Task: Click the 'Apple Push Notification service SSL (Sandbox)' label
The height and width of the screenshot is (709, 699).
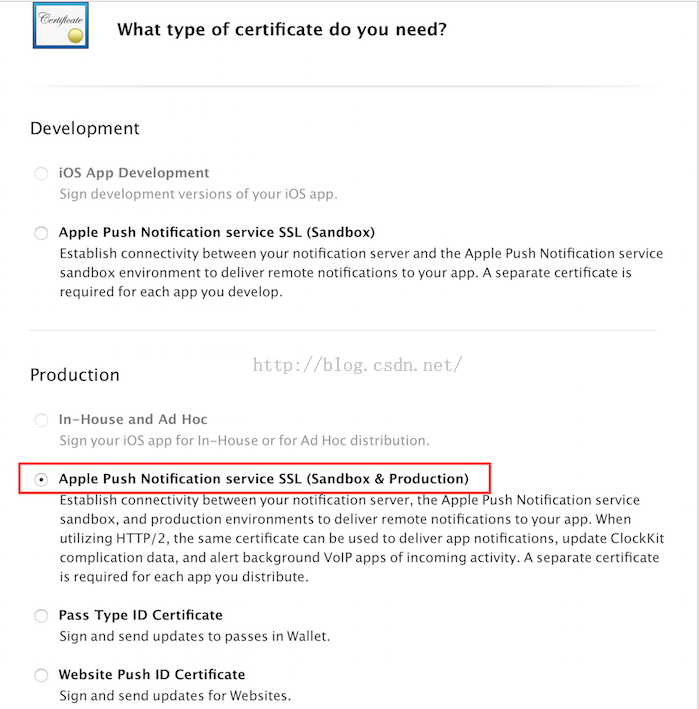Action: point(217,232)
